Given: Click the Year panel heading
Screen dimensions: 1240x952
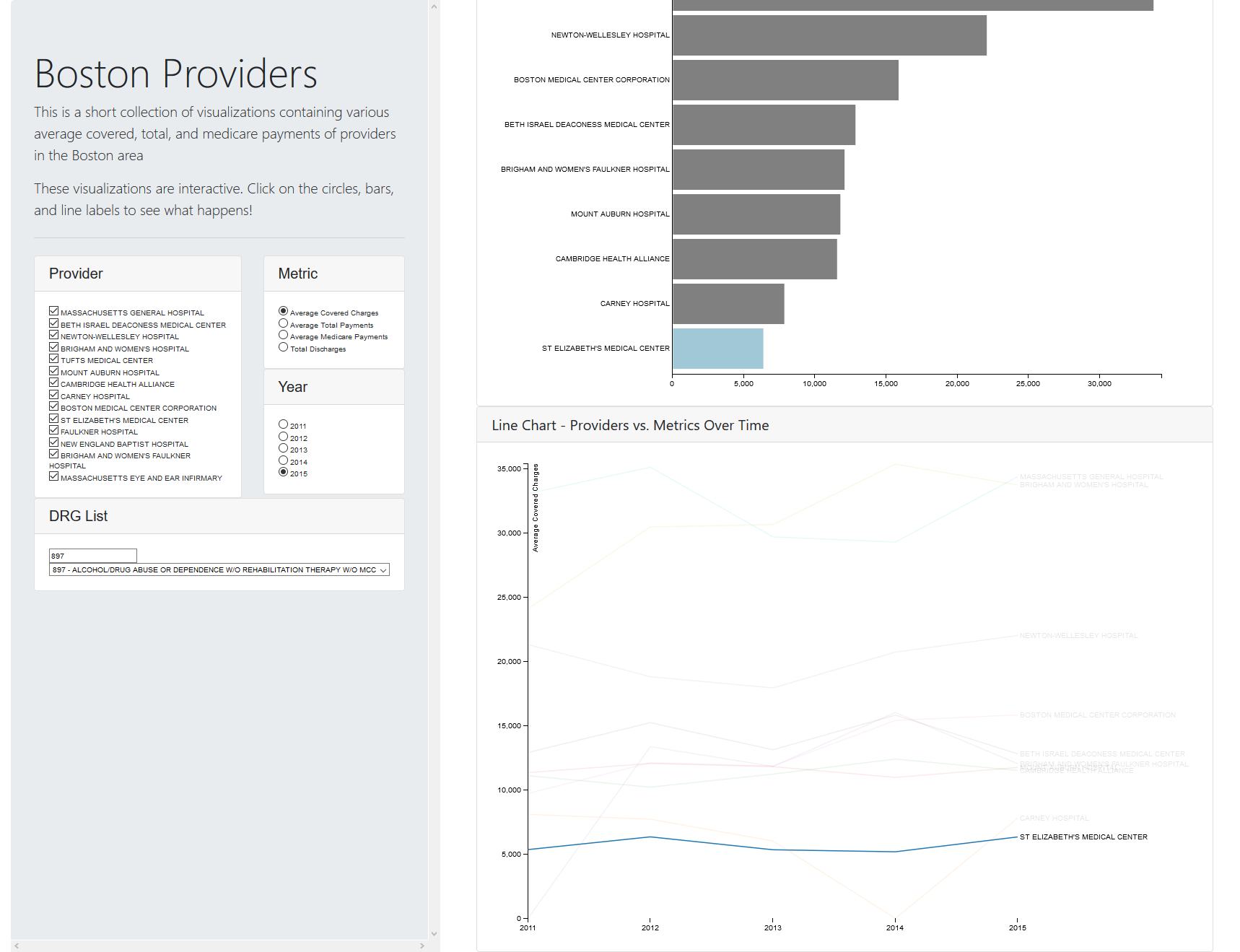Looking at the screenshot, I should tap(293, 387).
